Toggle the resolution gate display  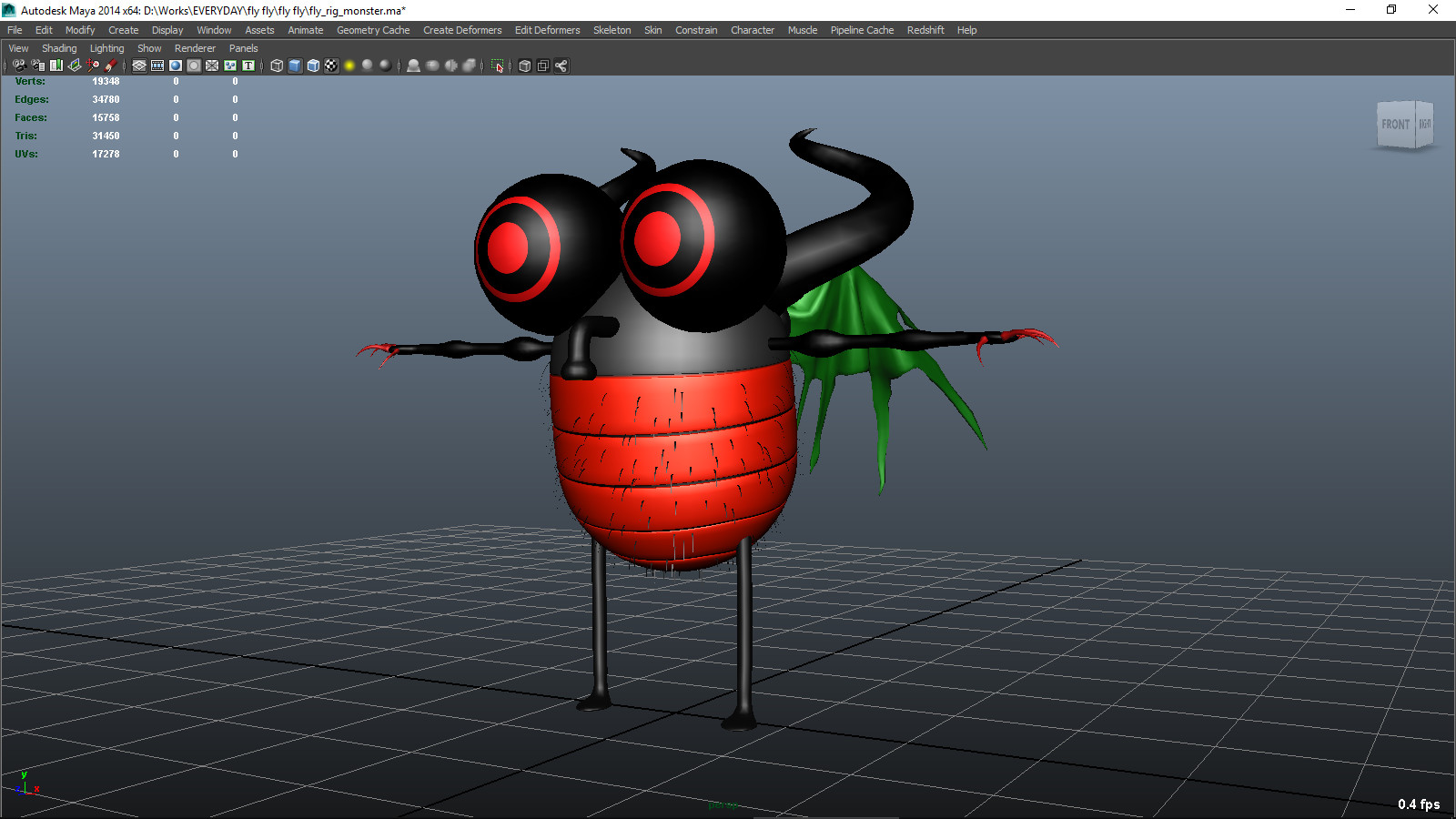click(x=175, y=66)
